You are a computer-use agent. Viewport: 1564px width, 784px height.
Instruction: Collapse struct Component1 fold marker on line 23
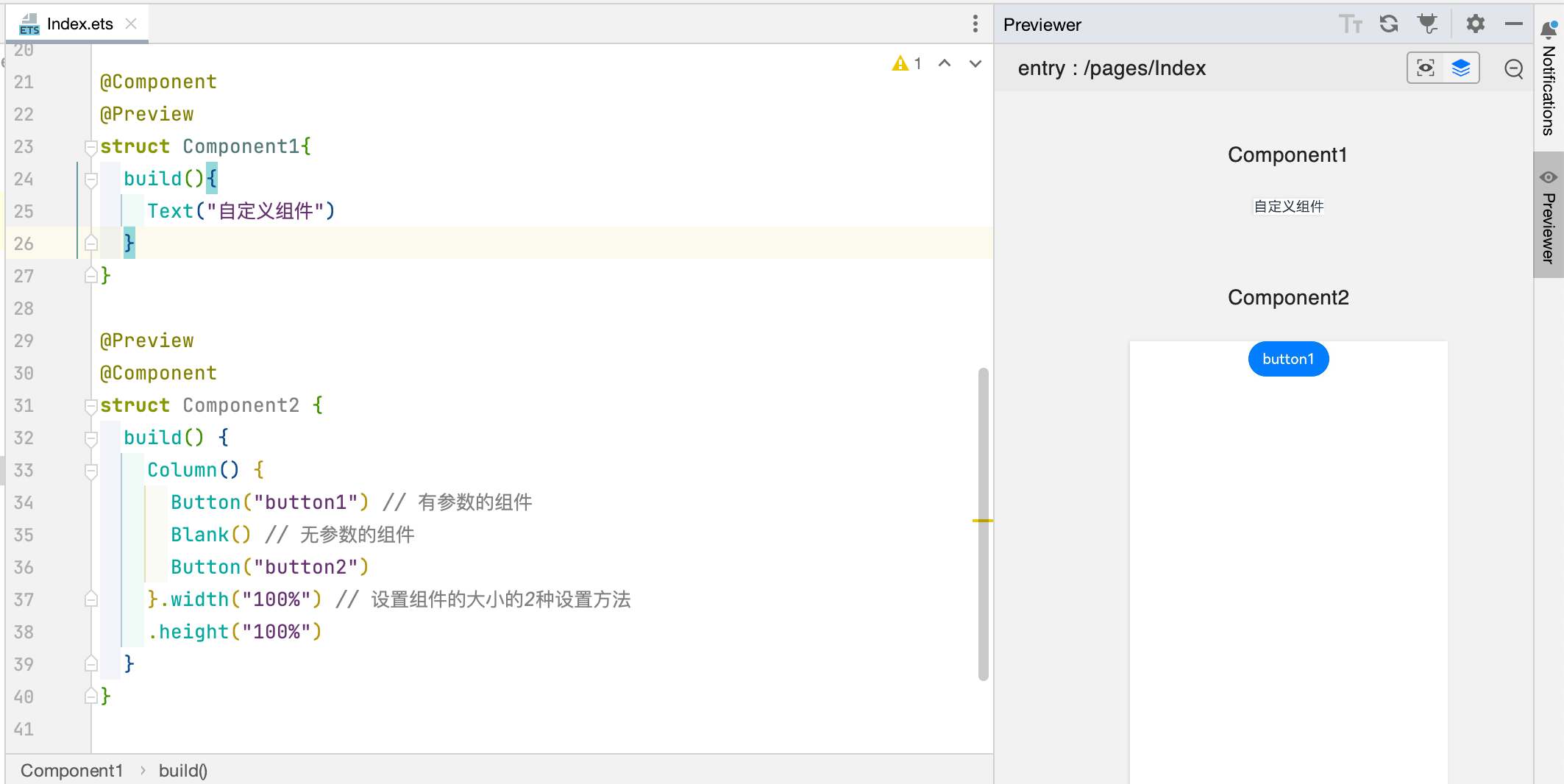tap(91, 147)
